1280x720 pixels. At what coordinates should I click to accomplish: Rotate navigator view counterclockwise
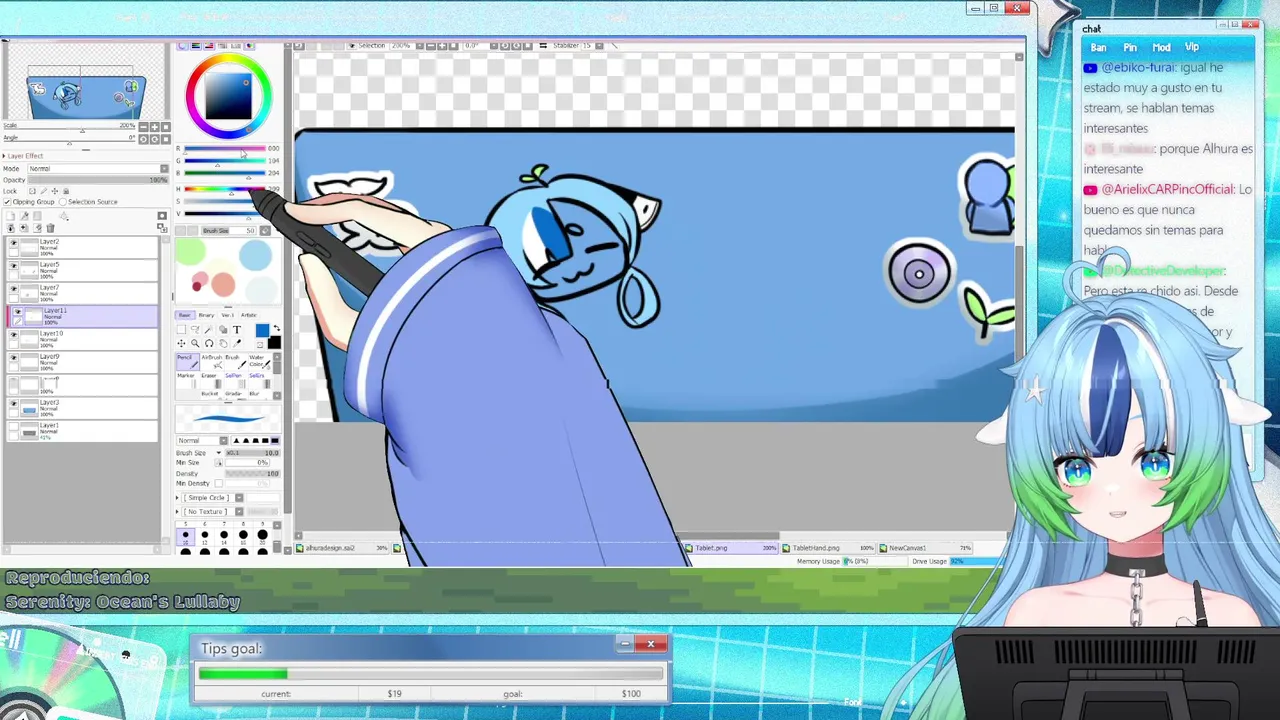[143, 139]
